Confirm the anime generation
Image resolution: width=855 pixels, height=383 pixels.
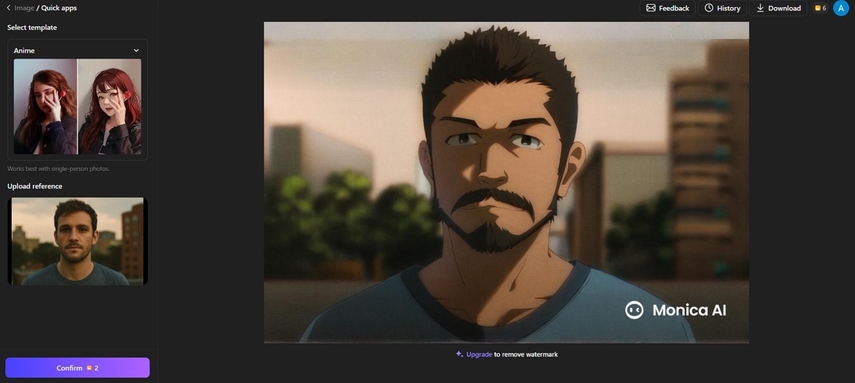77,368
